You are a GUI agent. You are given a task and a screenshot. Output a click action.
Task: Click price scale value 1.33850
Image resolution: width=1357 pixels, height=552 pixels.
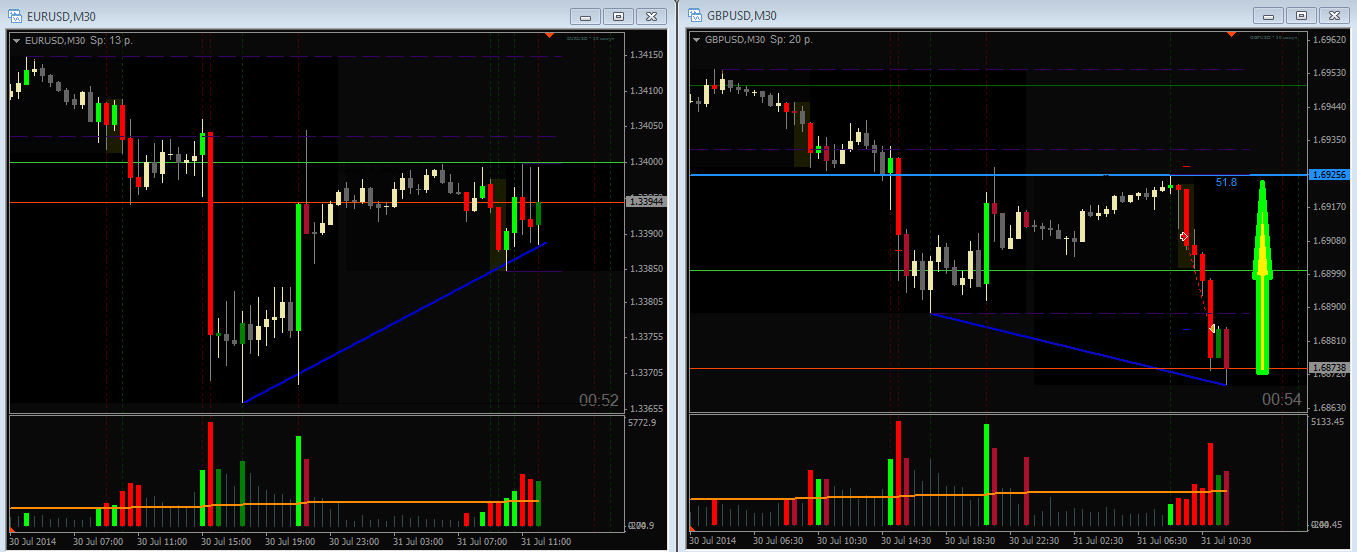click(x=644, y=269)
